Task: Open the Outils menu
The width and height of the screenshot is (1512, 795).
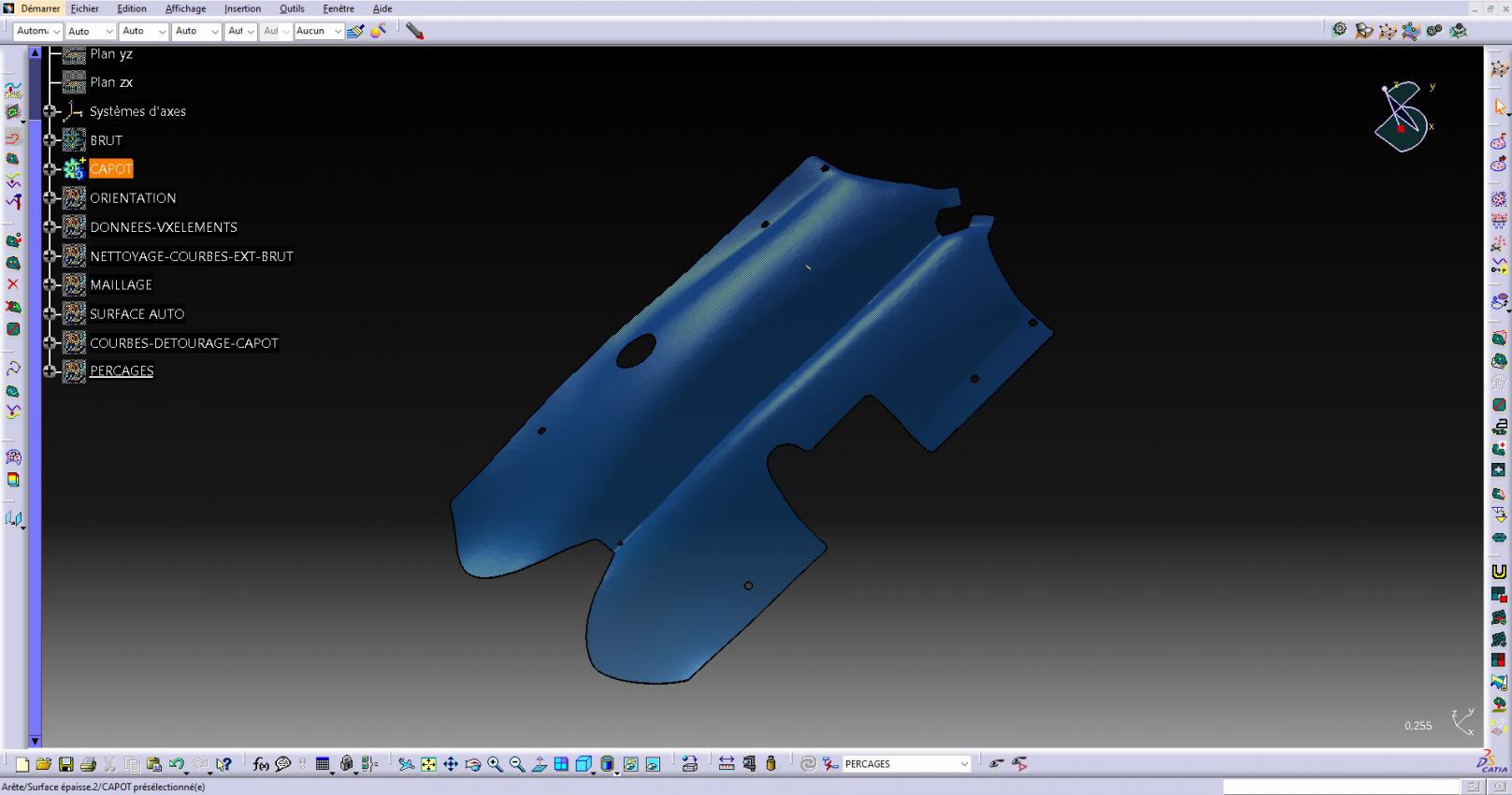Action: coord(292,8)
